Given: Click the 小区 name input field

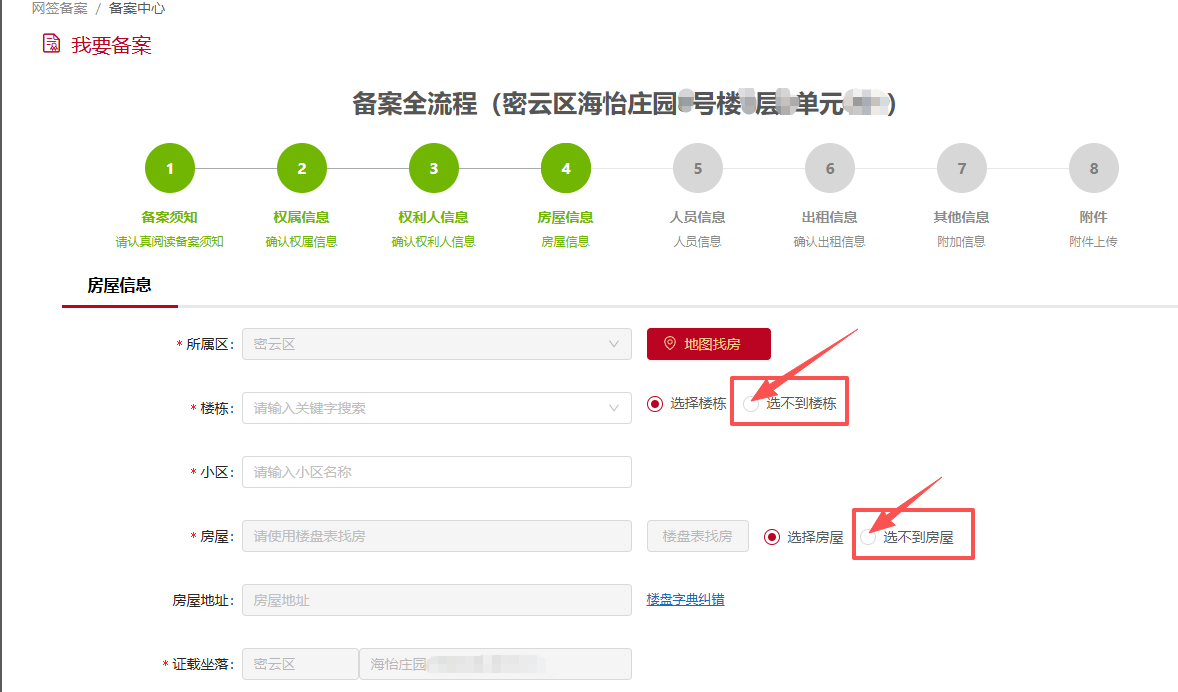Looking at the screenshot, I should (x=436, y=472).
